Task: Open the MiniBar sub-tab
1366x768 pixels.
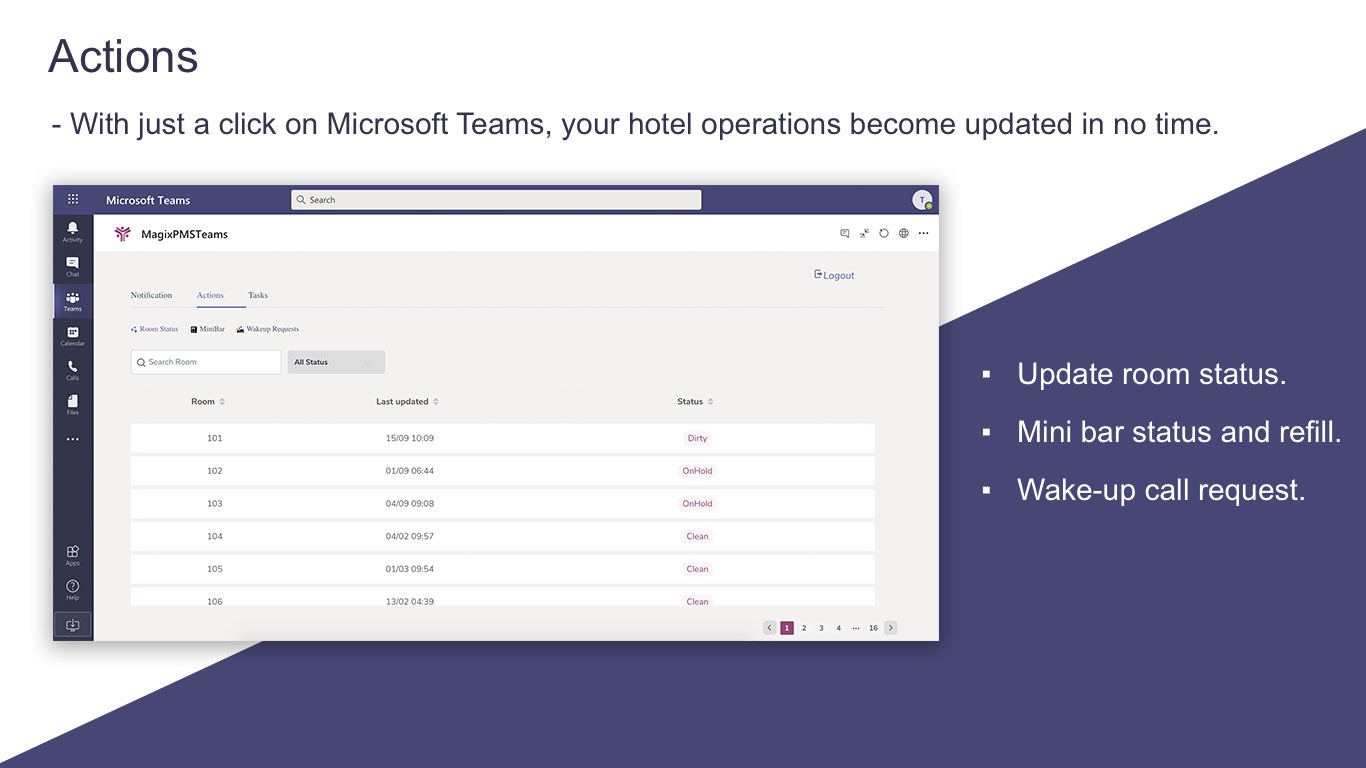Action: pyautogui.click(x=207, y=329)
